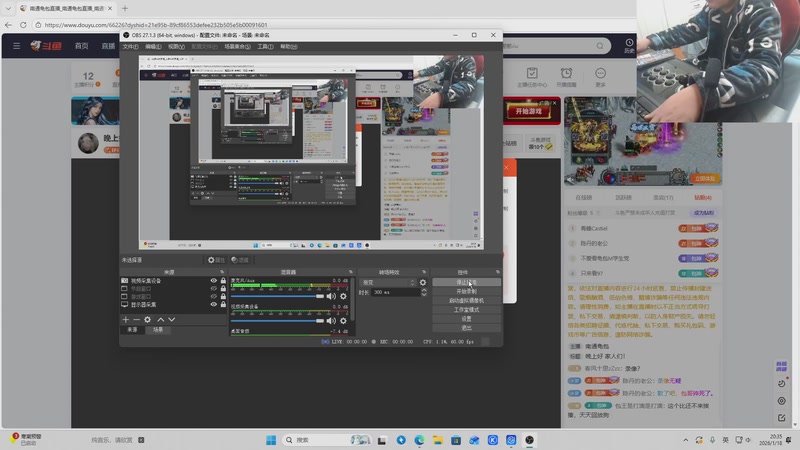Enable 工作室模式 in OBS controls
Image resolution: width=800 pixels, height=450 pixels.
466,310
